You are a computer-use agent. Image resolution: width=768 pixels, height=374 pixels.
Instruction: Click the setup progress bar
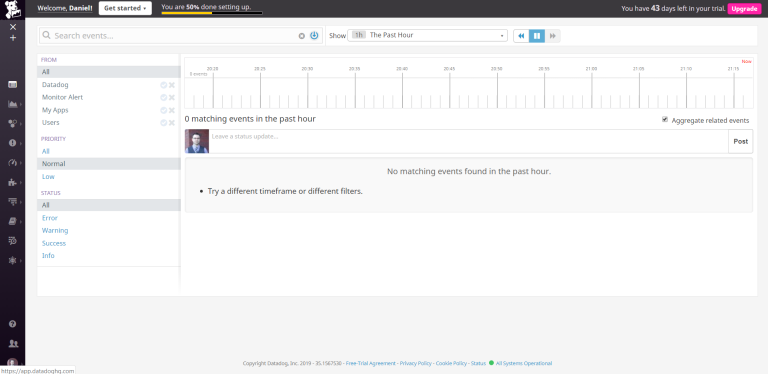pyautogui.click(x=212, y=13)
